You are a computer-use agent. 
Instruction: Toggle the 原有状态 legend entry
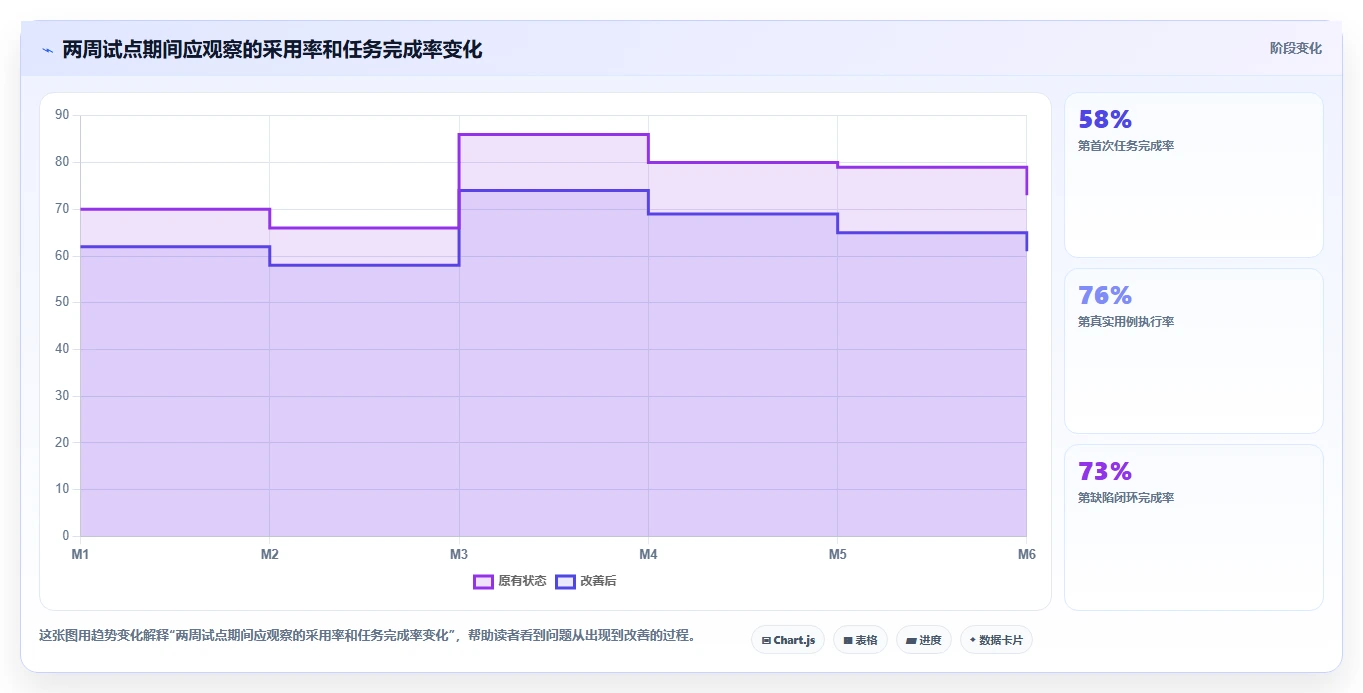(510, 581)
